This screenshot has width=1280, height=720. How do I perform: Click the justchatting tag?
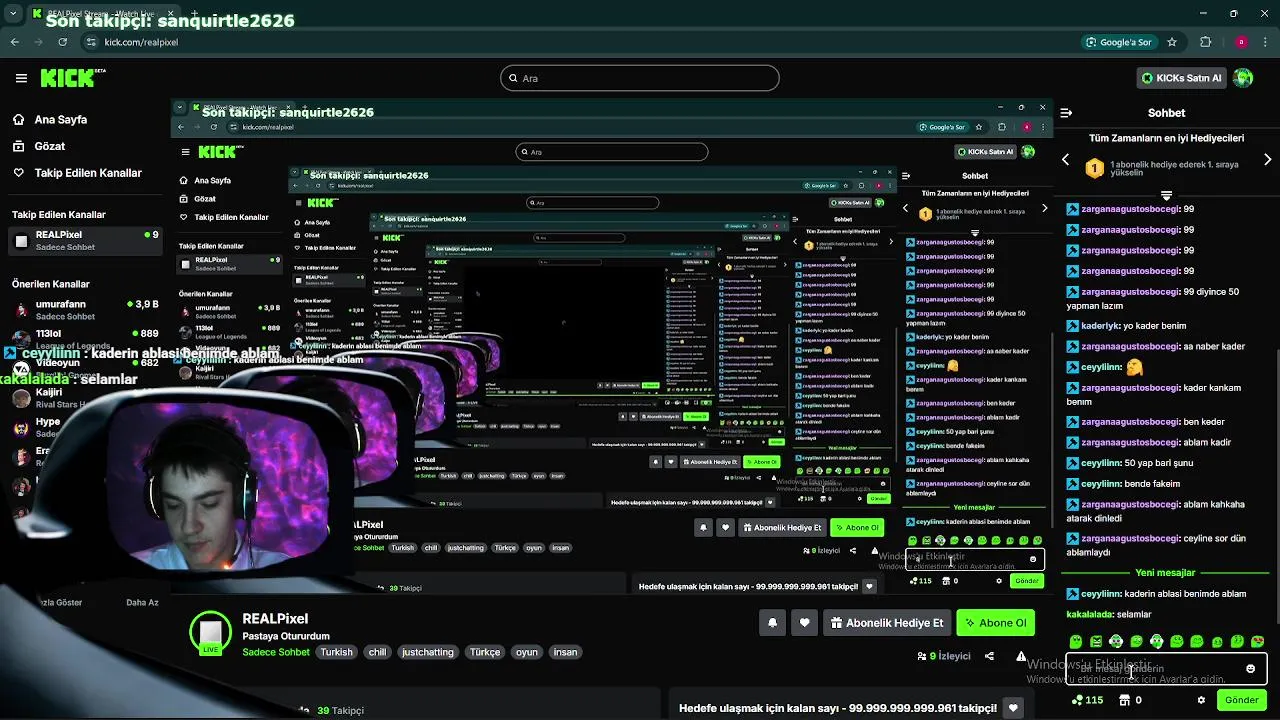click(427, 652)
